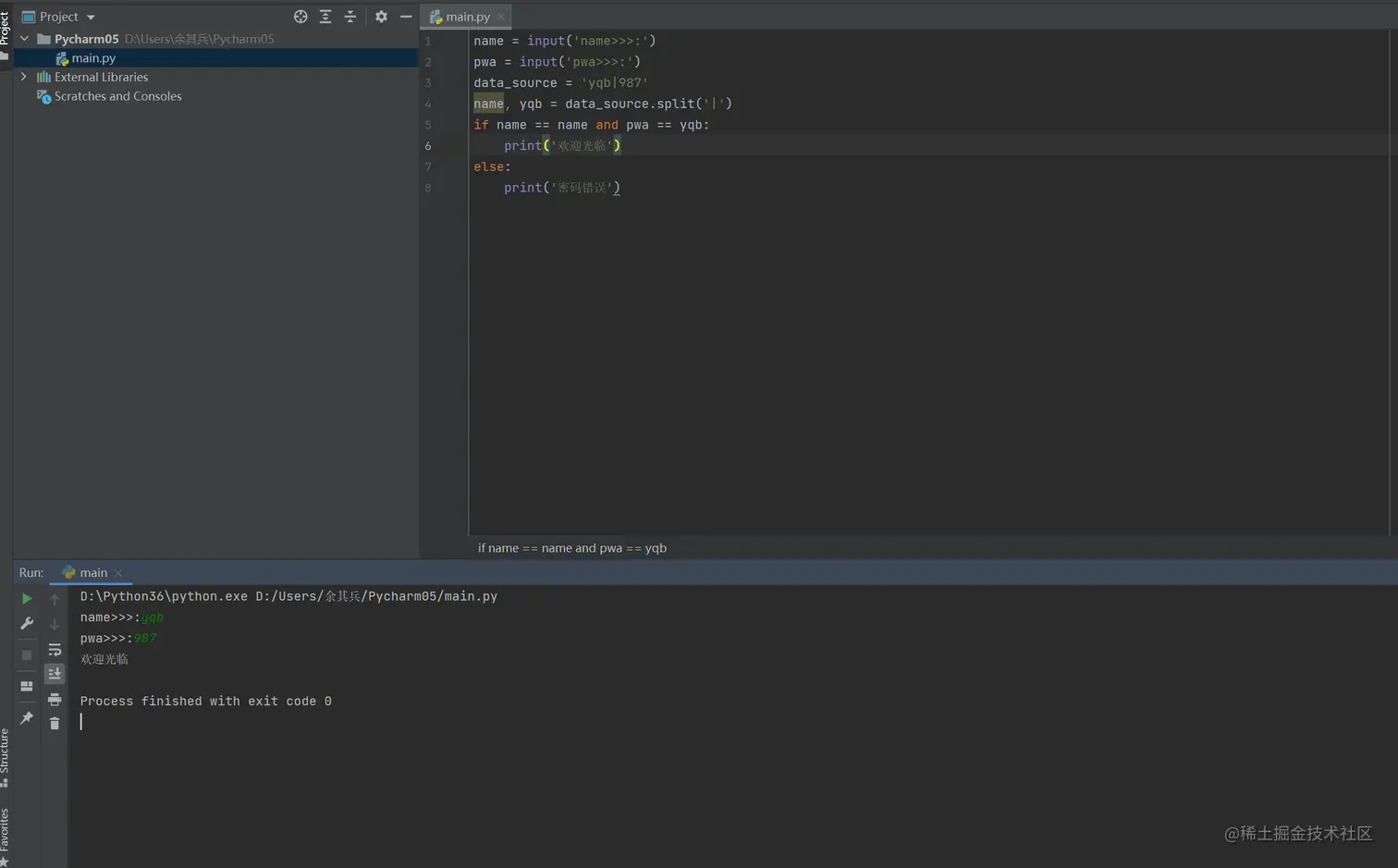Open the Project side tool window tab
Viewport: 1398px width, 868px height.
pos(5,36)
